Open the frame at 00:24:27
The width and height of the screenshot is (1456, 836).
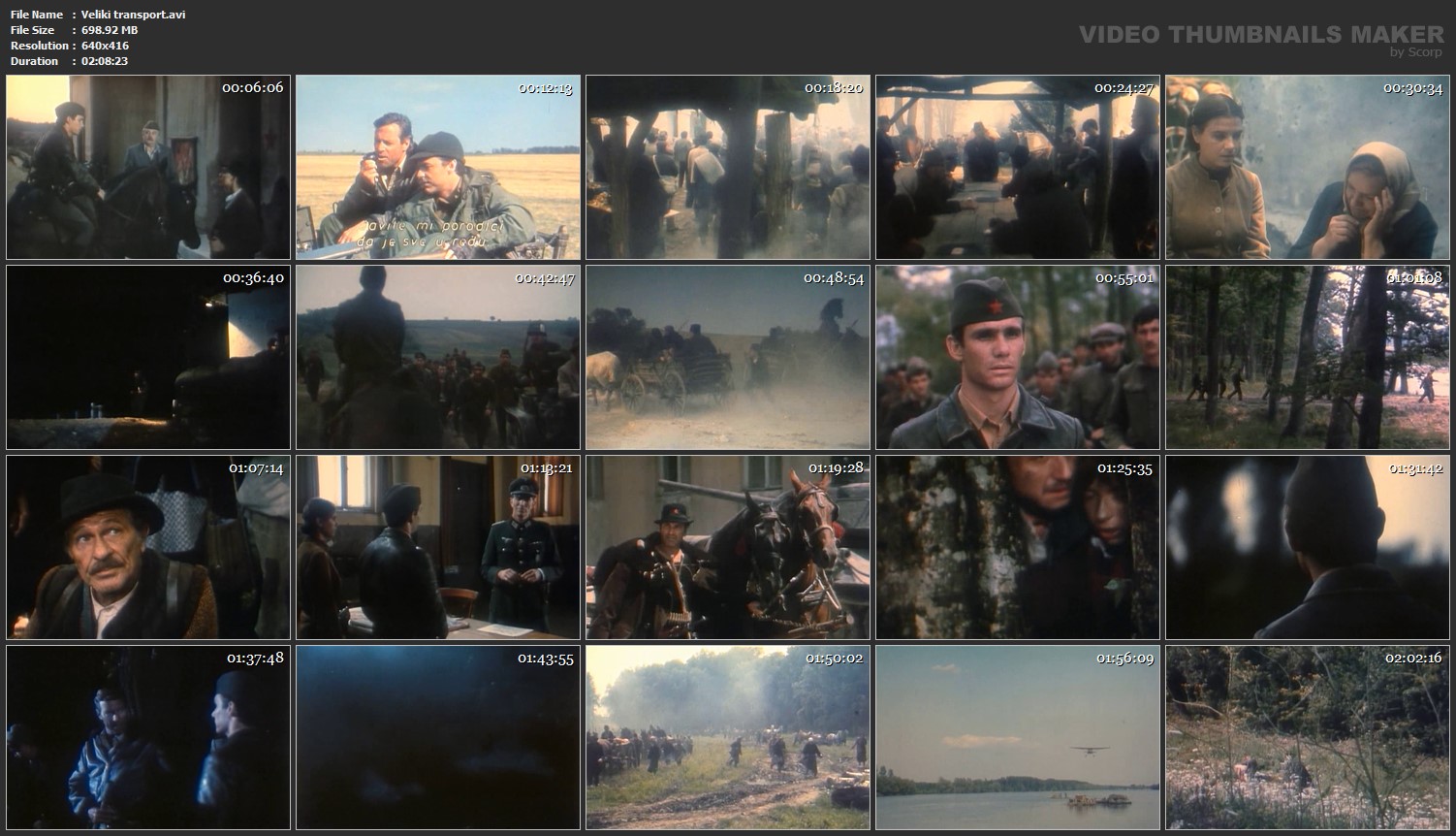point(1018,167)
